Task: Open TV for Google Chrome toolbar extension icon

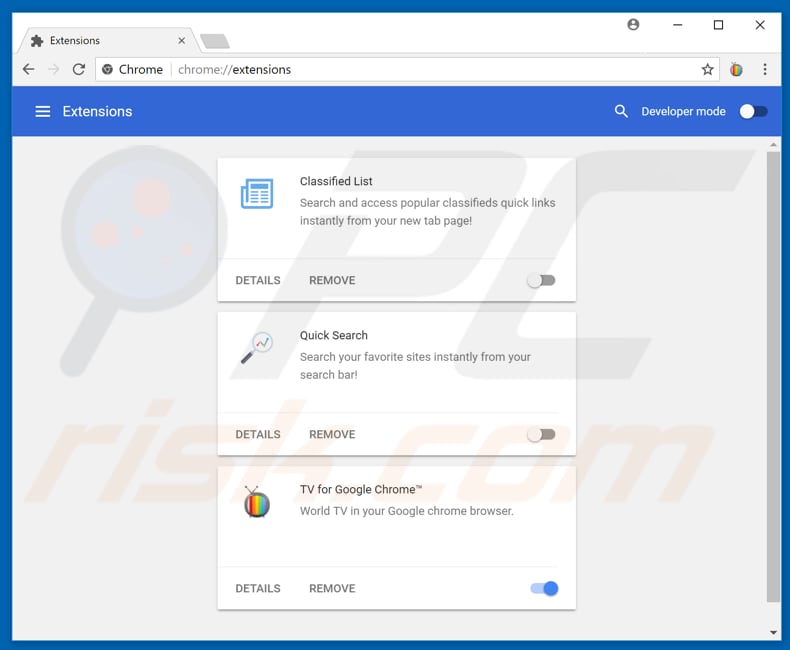Action: coord(736,69)
